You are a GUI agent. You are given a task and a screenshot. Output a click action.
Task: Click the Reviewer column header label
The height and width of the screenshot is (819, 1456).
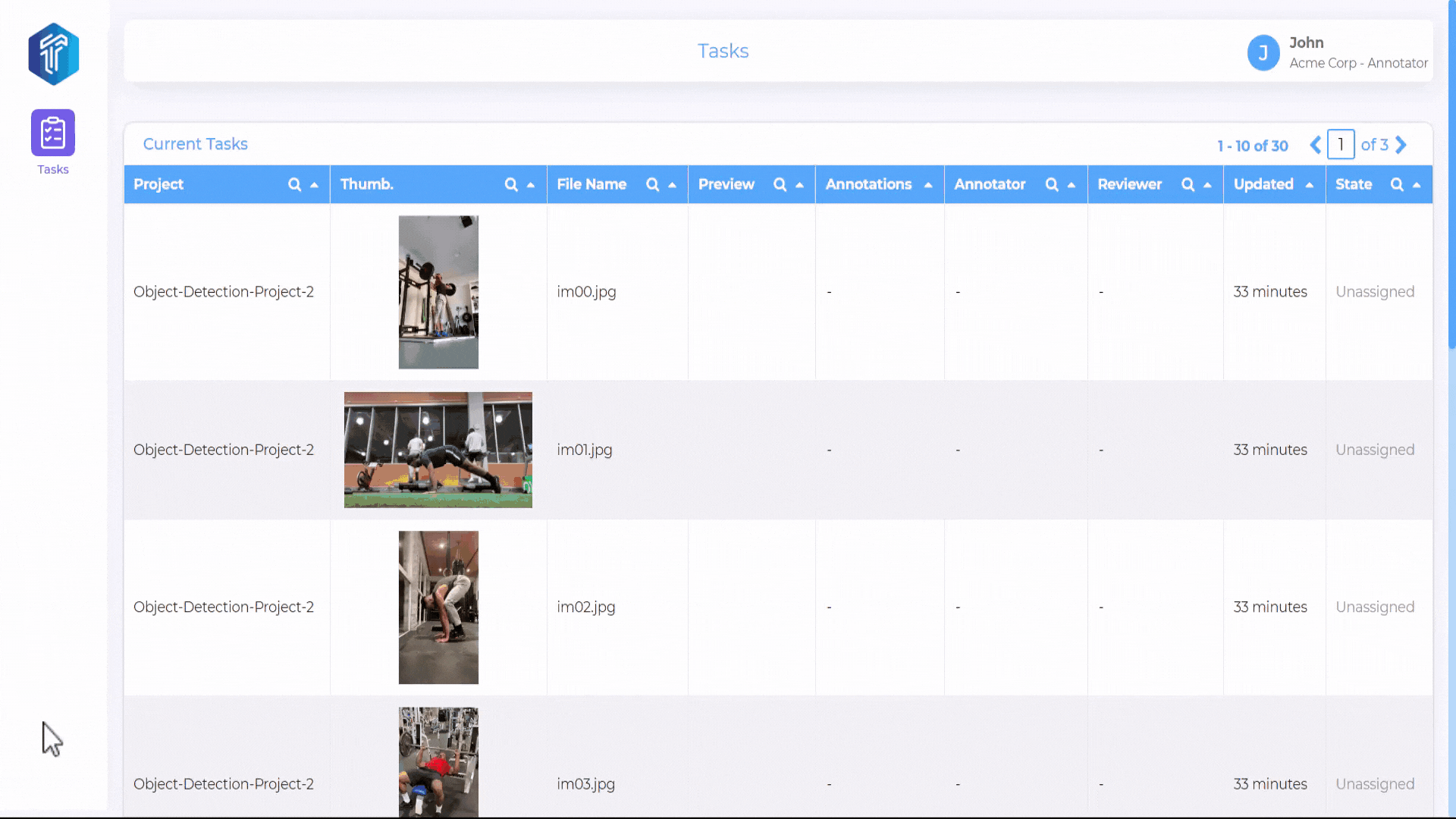pyautogui.click(x=1129, y=184)
